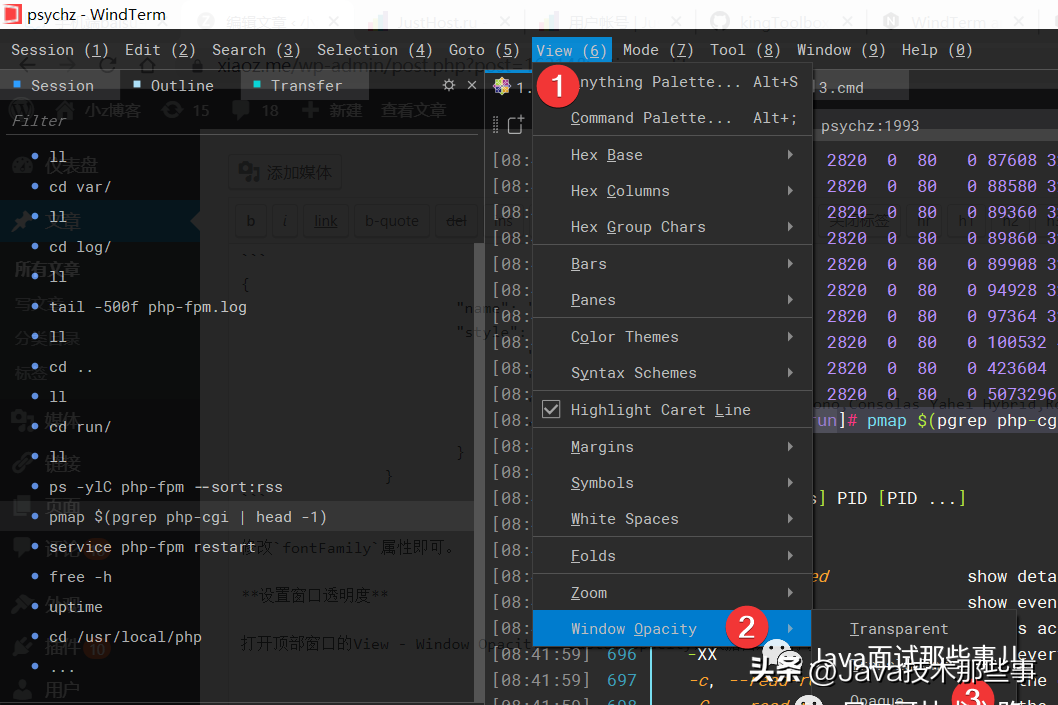The width and height of the screenshot is (1058, 705).
Task: Select 'tail -500f php-fpm.log' outline entry
Action: pyautogui.click(x=148, y=307)
